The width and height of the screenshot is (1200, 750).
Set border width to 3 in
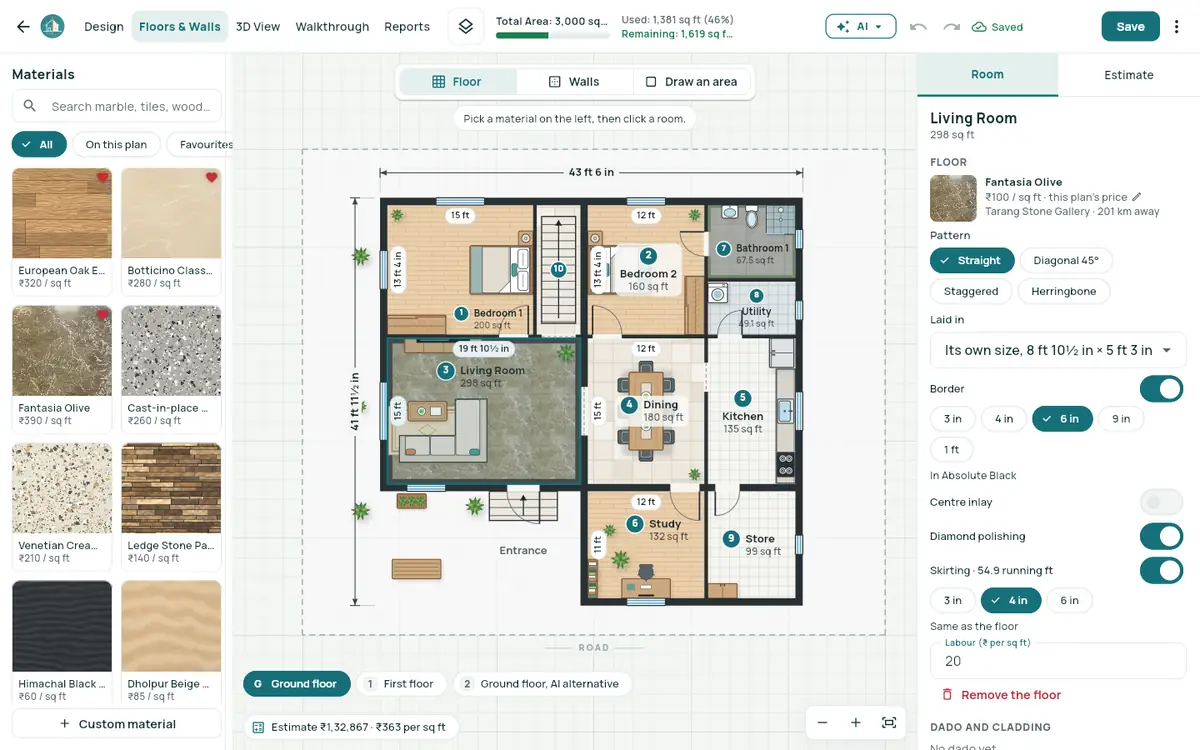(x=952, y=419)
